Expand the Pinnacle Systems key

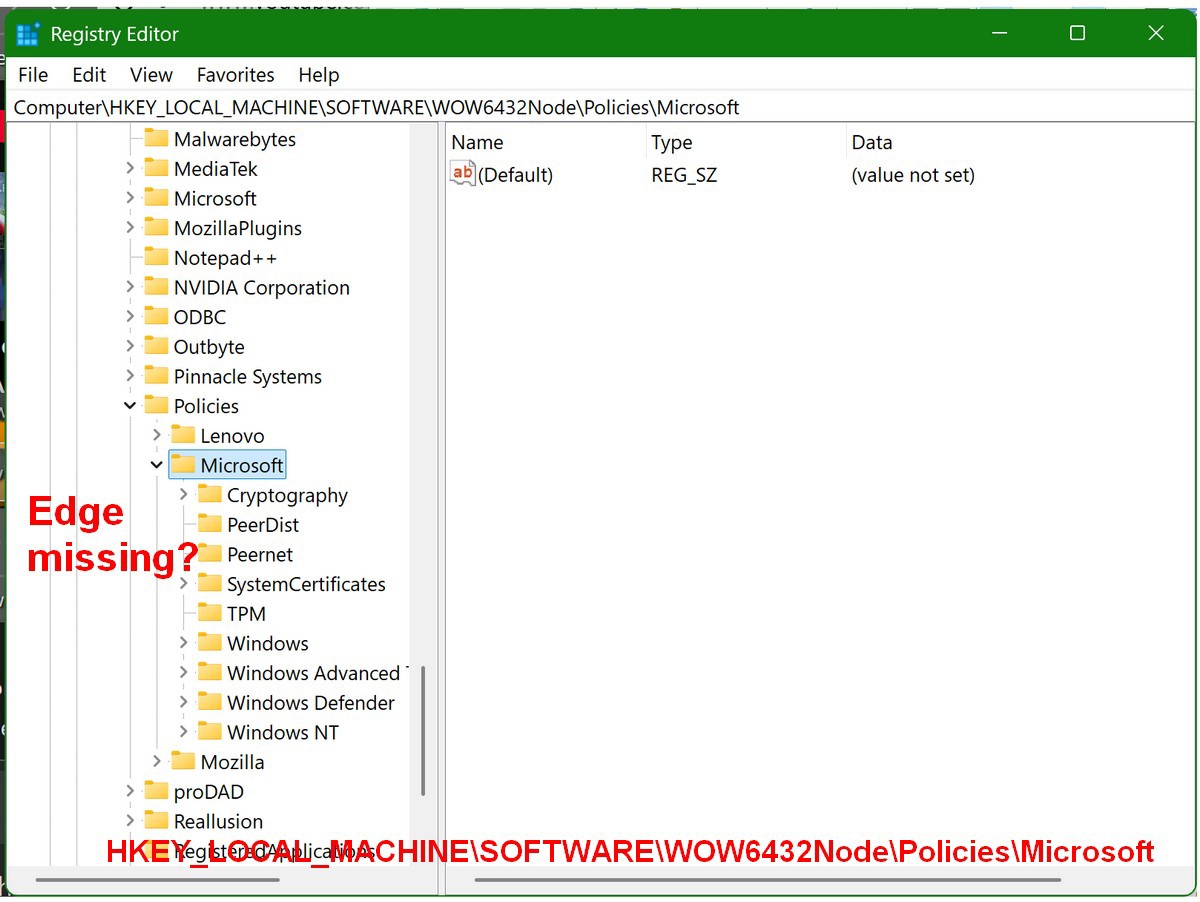pyautogui.click(x=130, y=377)
